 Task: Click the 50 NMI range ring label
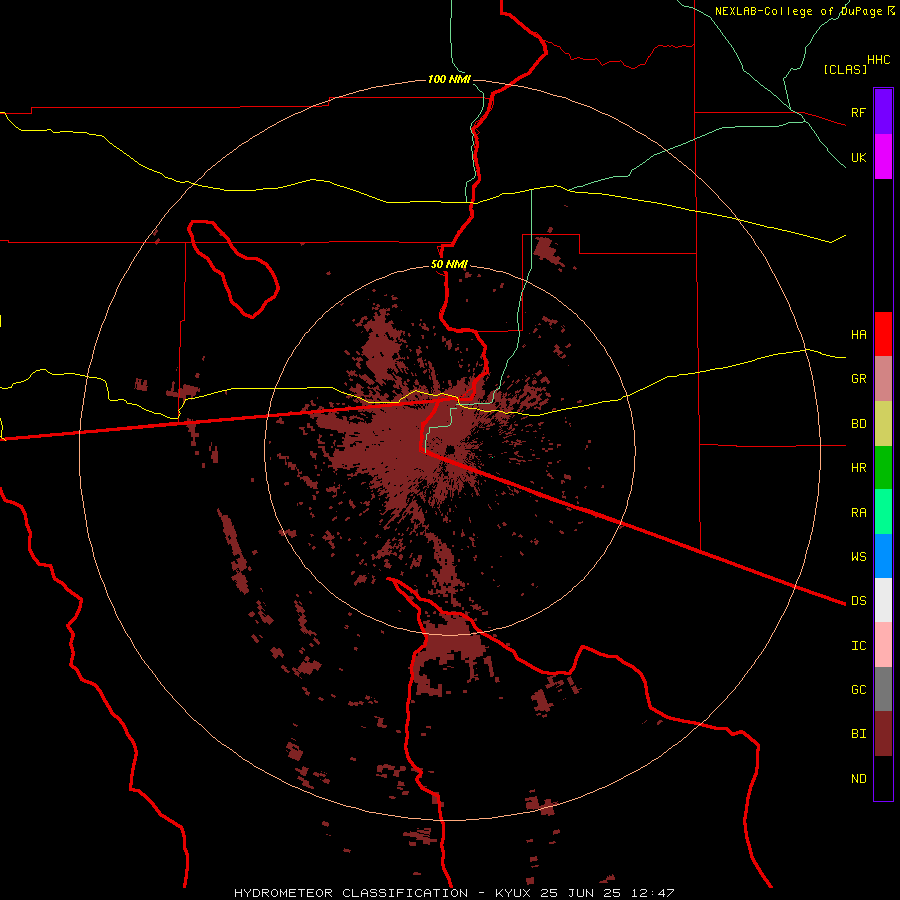tap(449, 264)
